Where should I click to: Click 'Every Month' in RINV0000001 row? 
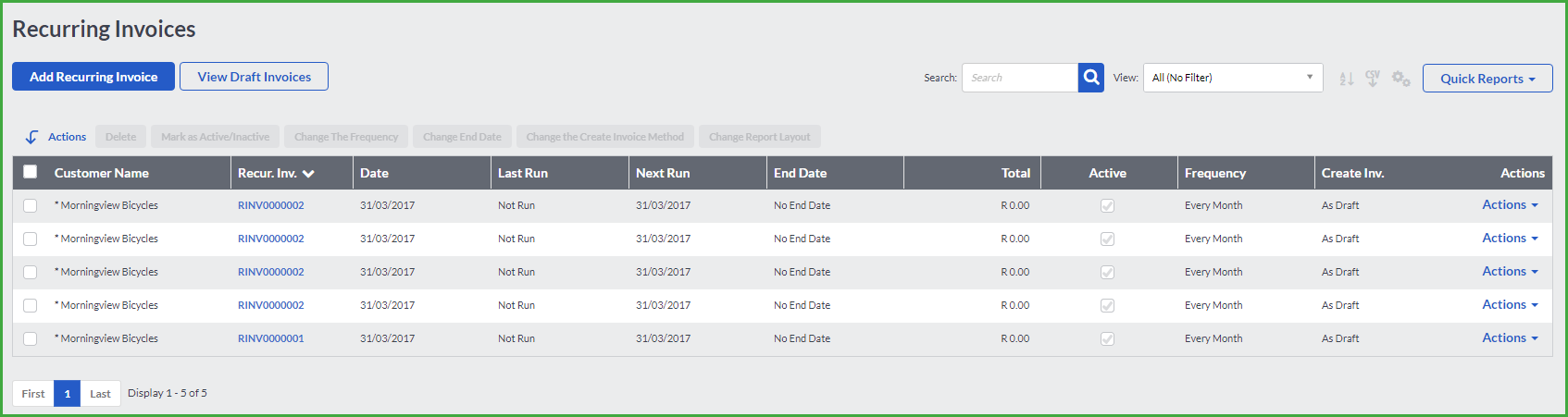coord(1213,338)
